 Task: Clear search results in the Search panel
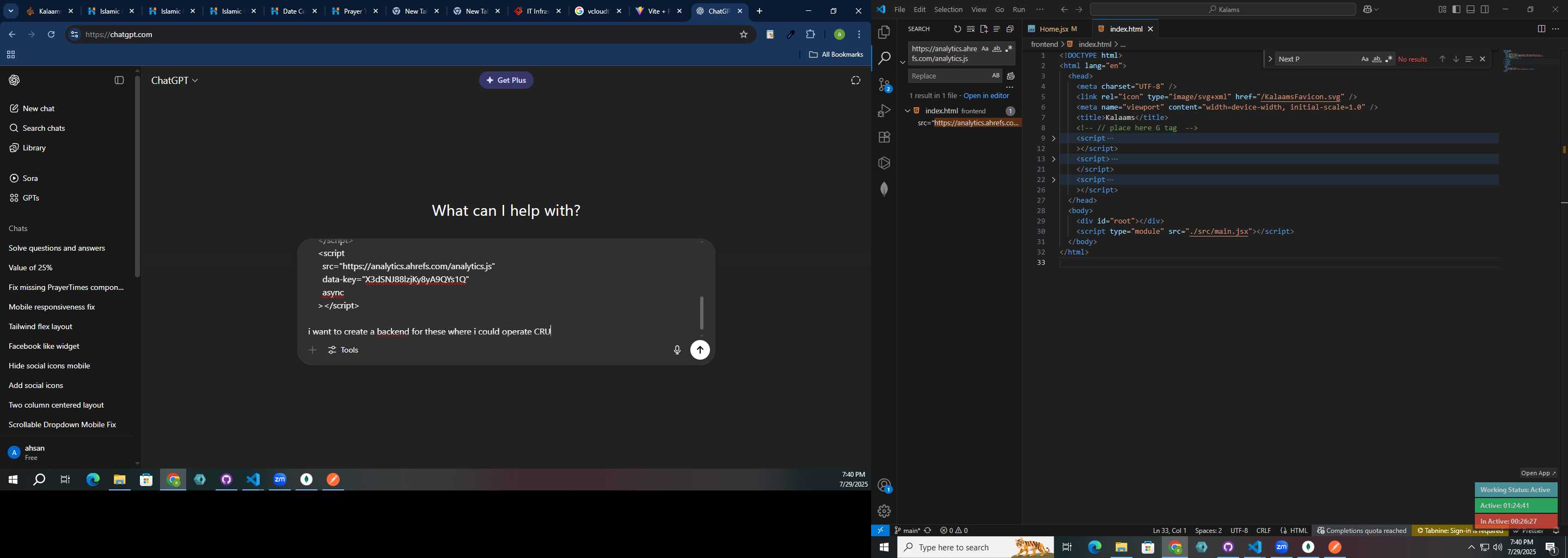970,29
